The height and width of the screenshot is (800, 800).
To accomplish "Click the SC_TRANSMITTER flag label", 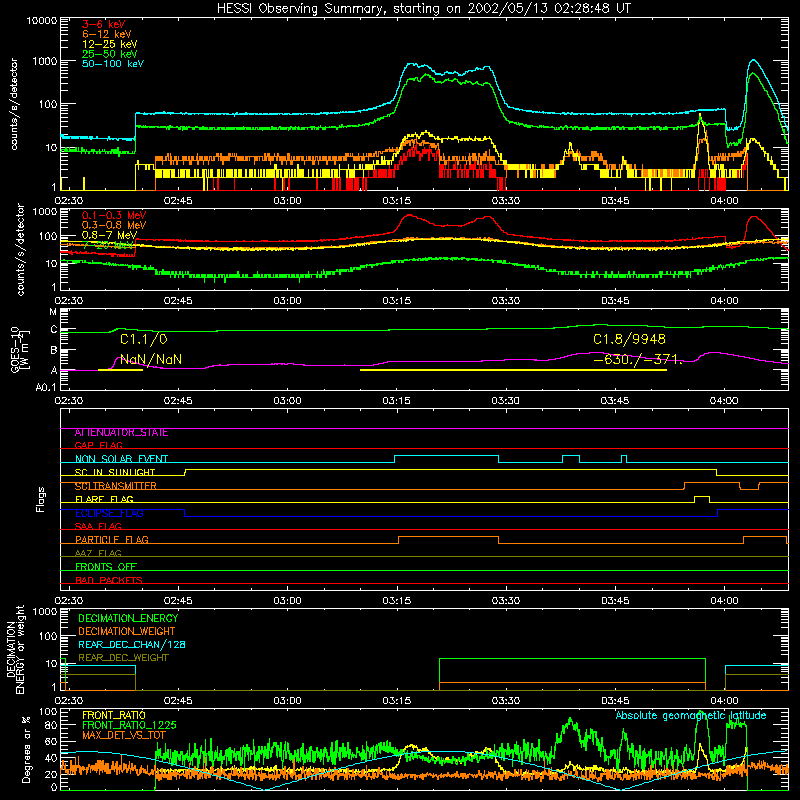I will (116, 486).
